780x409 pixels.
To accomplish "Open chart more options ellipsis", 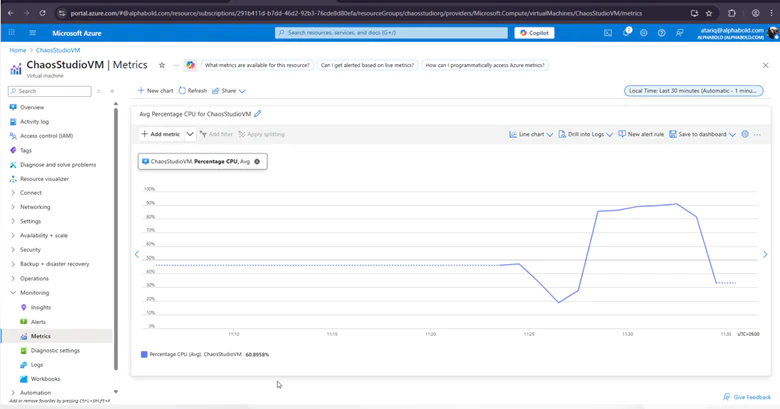I will (x=757, y=134).
